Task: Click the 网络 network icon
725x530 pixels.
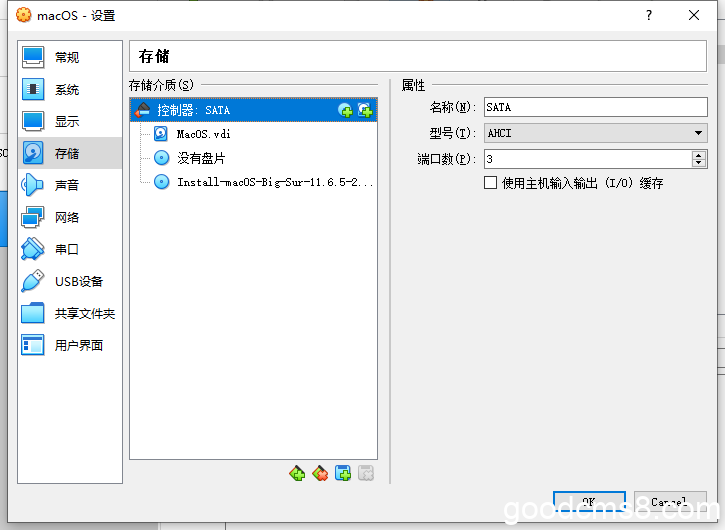Action: 33,217
